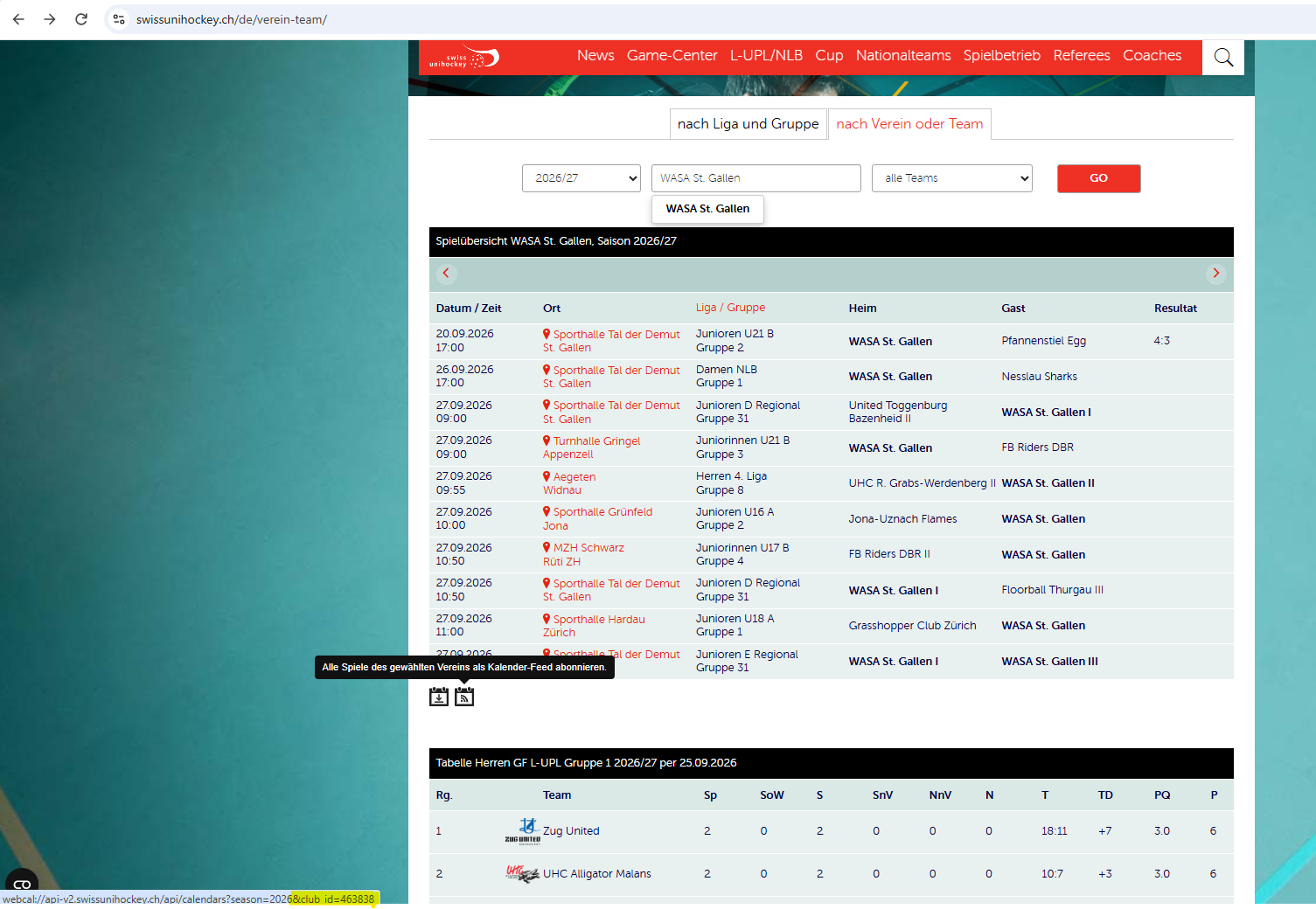Viewport: 1316px width, 909px height.
Task: Open the 2026/27 season dropdown
Action: click(581, 178)
